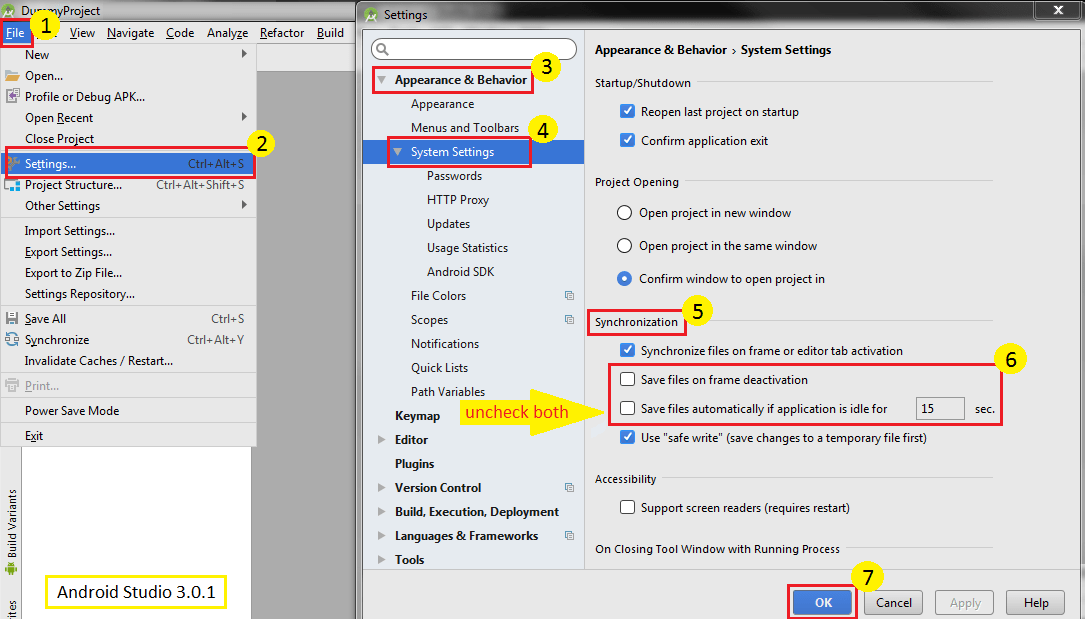Choose Settings... from the File menu
This screenshot has height=619, width=1085.
pyautogui.click(x=129, y=164)
